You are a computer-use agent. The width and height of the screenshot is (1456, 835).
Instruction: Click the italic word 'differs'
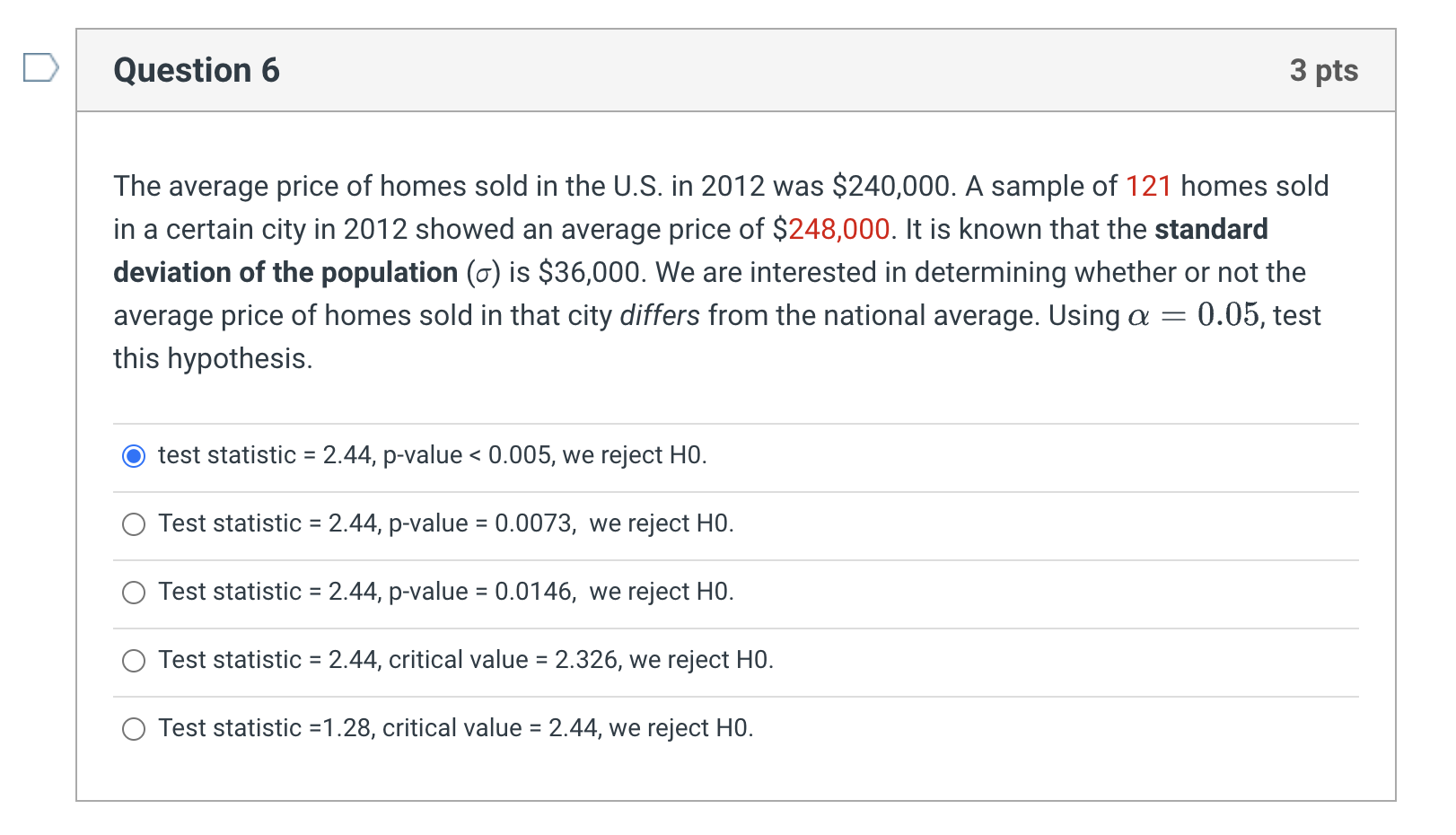[x=660, y=315]
